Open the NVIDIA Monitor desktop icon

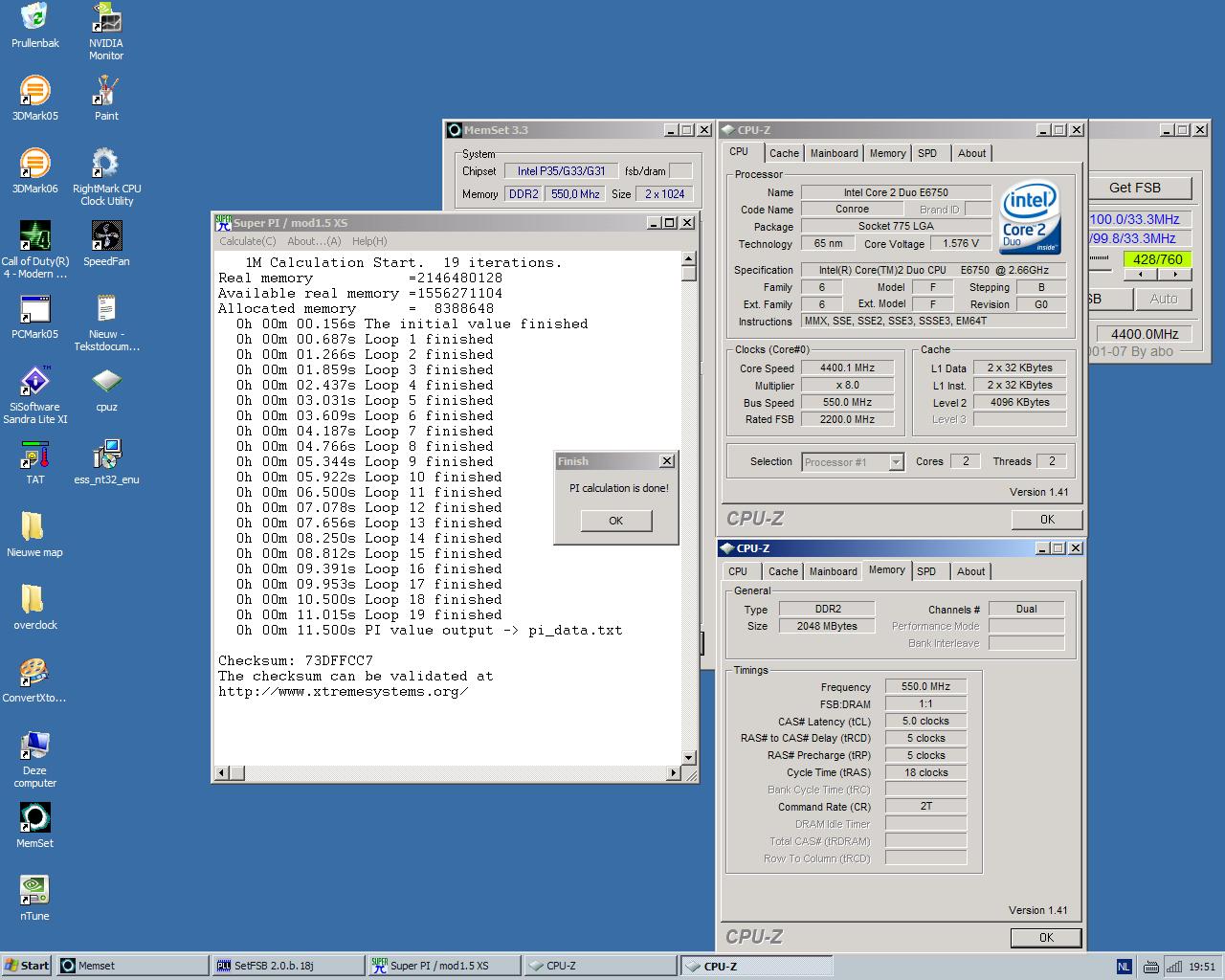[106, 32]
